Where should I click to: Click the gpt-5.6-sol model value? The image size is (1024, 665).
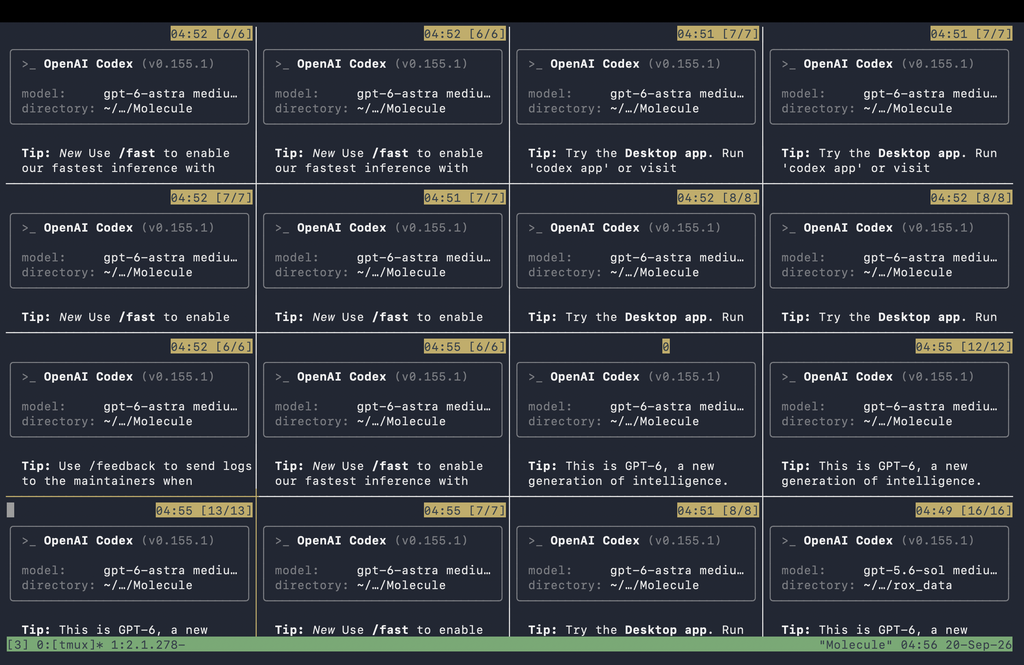(x=930, y=570)
